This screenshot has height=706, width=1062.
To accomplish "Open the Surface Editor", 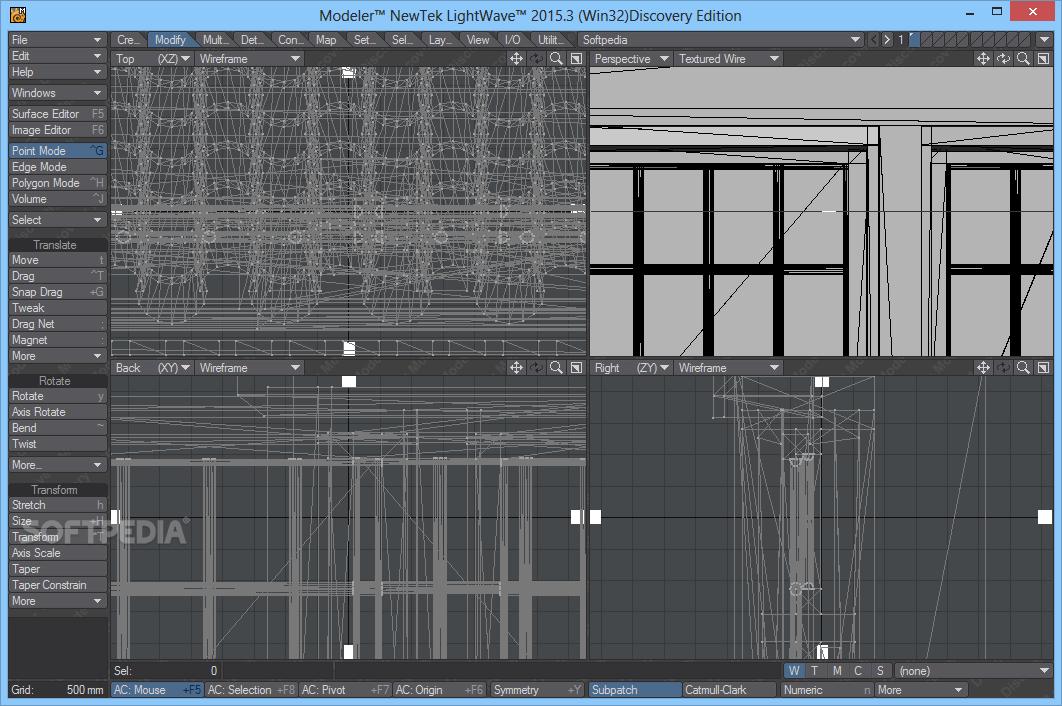I will [x=58, y=114].
